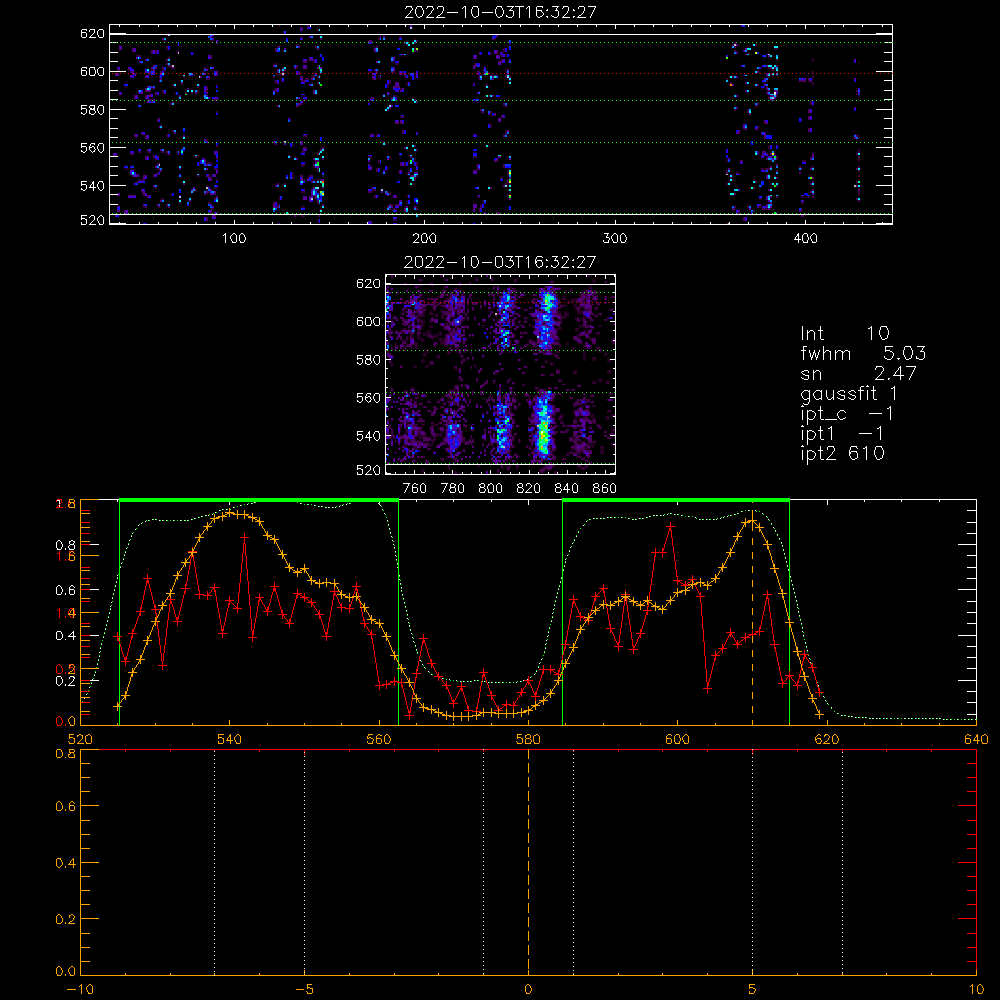Click x-axis label 520 on profile plot
The image size is (1000, 1000).
pyautogui.click(x=80, y=739)
